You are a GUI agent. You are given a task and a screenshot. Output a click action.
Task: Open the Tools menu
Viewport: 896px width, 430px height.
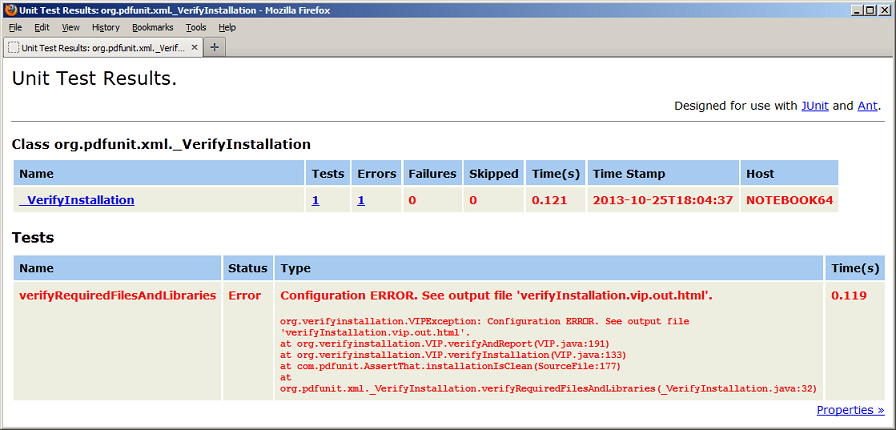click(195, 27)
